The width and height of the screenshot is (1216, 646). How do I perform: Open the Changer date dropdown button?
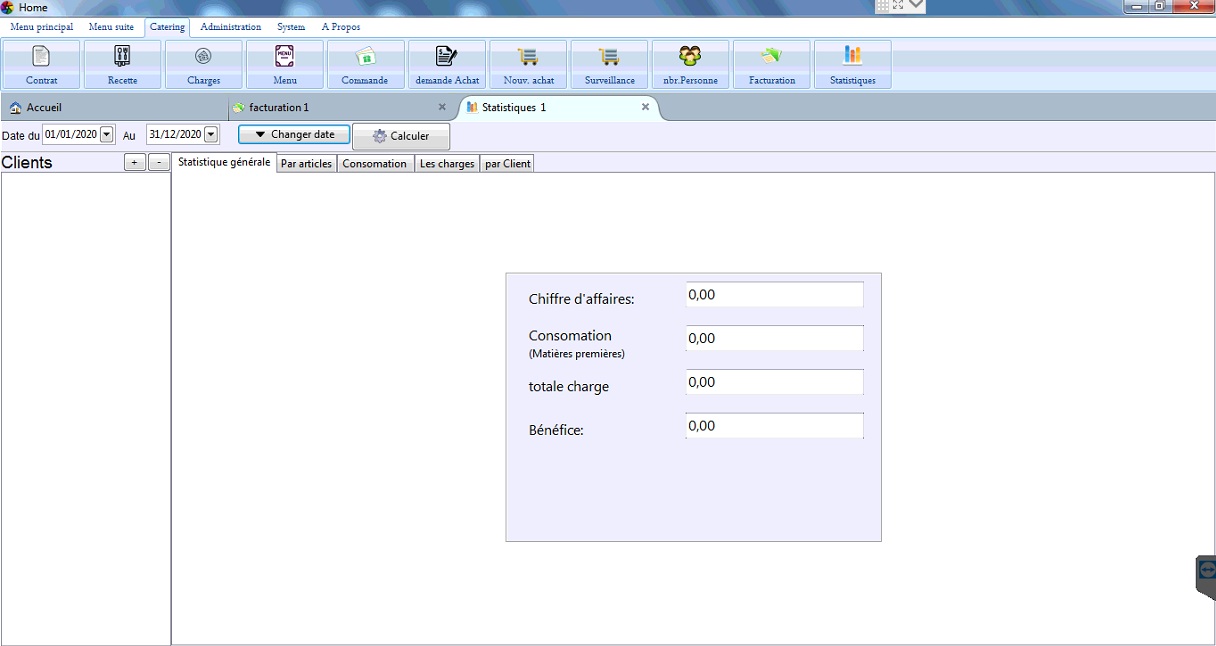click(x=294, y=135)
